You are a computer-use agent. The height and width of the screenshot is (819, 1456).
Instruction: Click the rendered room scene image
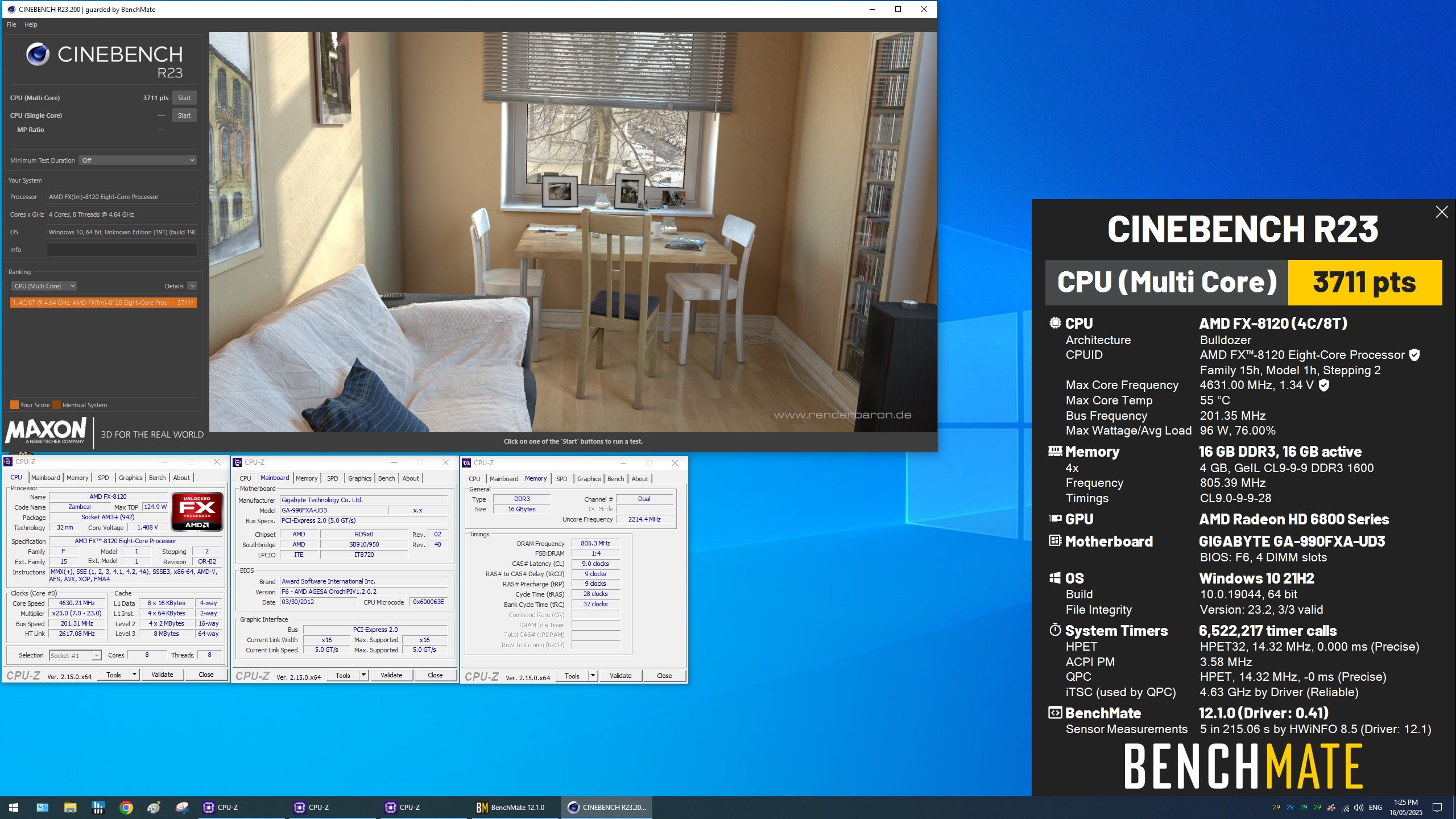[573, 232]
